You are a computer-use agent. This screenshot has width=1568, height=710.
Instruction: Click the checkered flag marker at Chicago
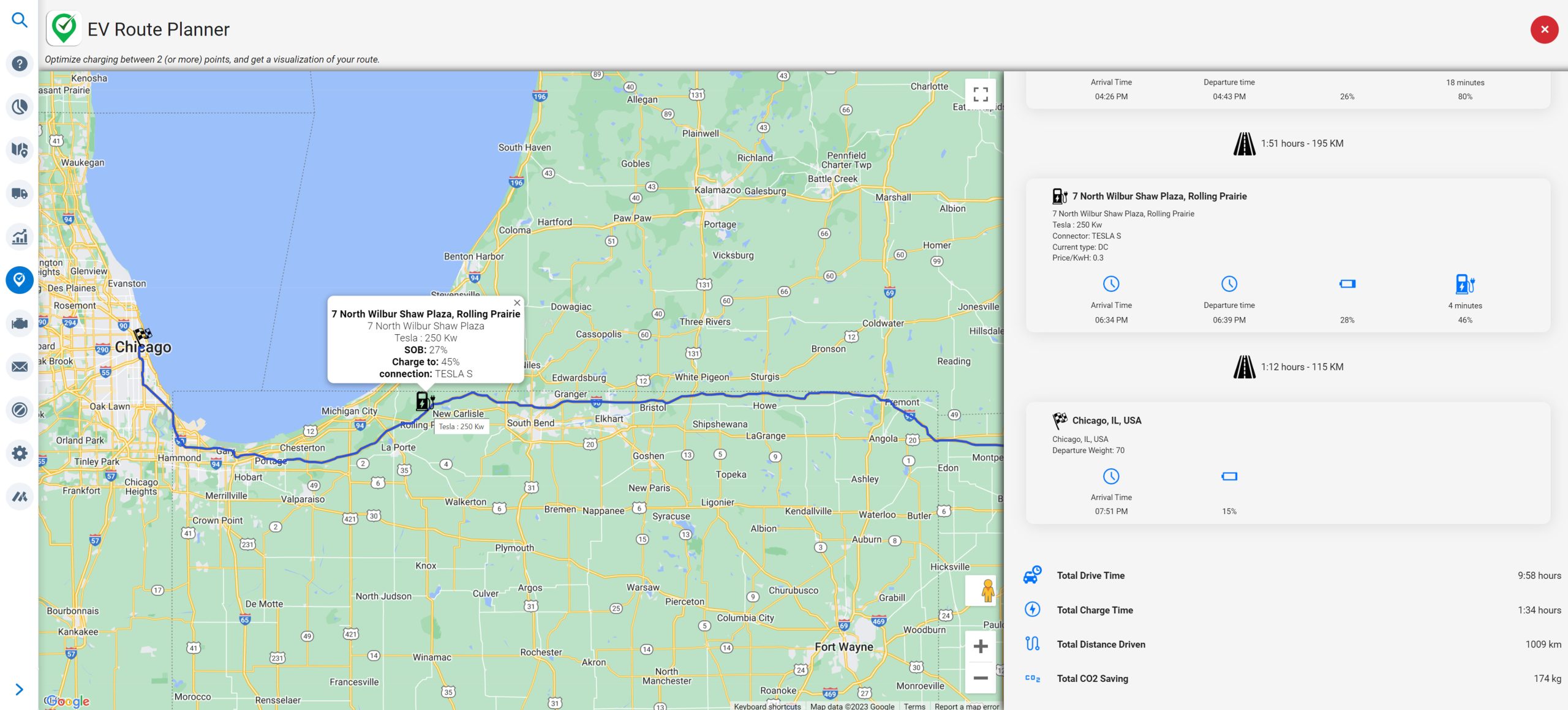pyautogui.click(x=143, y=335)
